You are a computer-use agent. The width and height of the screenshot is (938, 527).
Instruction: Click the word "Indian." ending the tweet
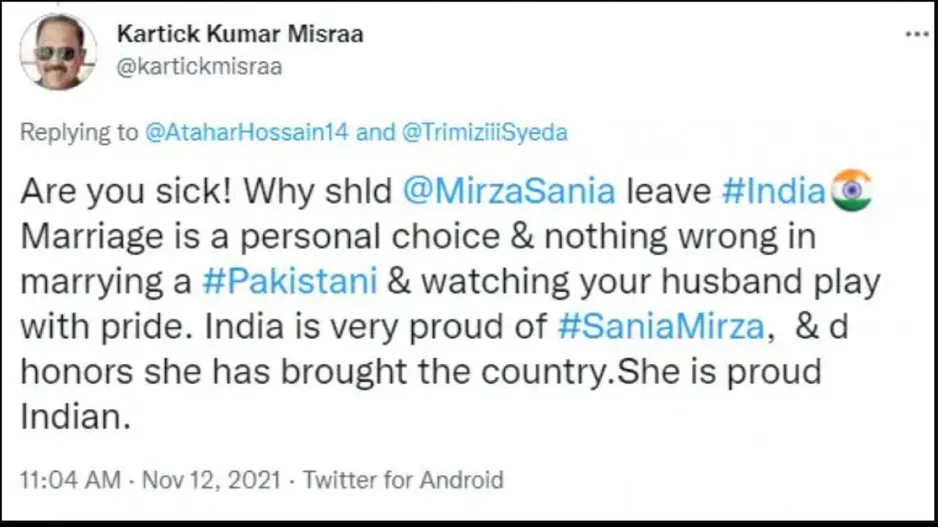point(75,417)
